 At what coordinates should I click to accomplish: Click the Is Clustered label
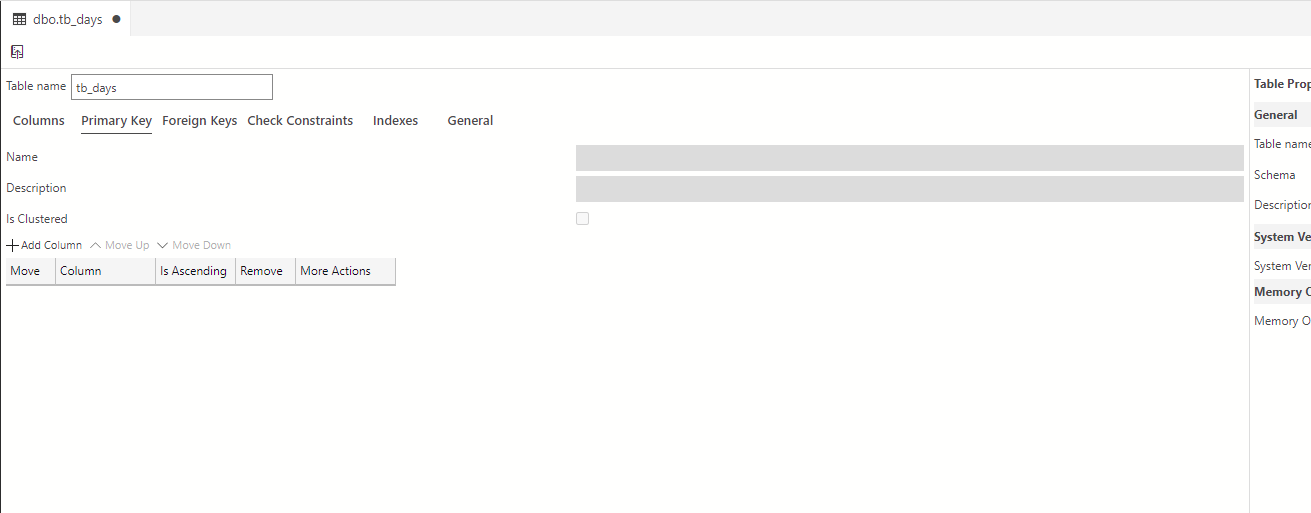point(37,218)
